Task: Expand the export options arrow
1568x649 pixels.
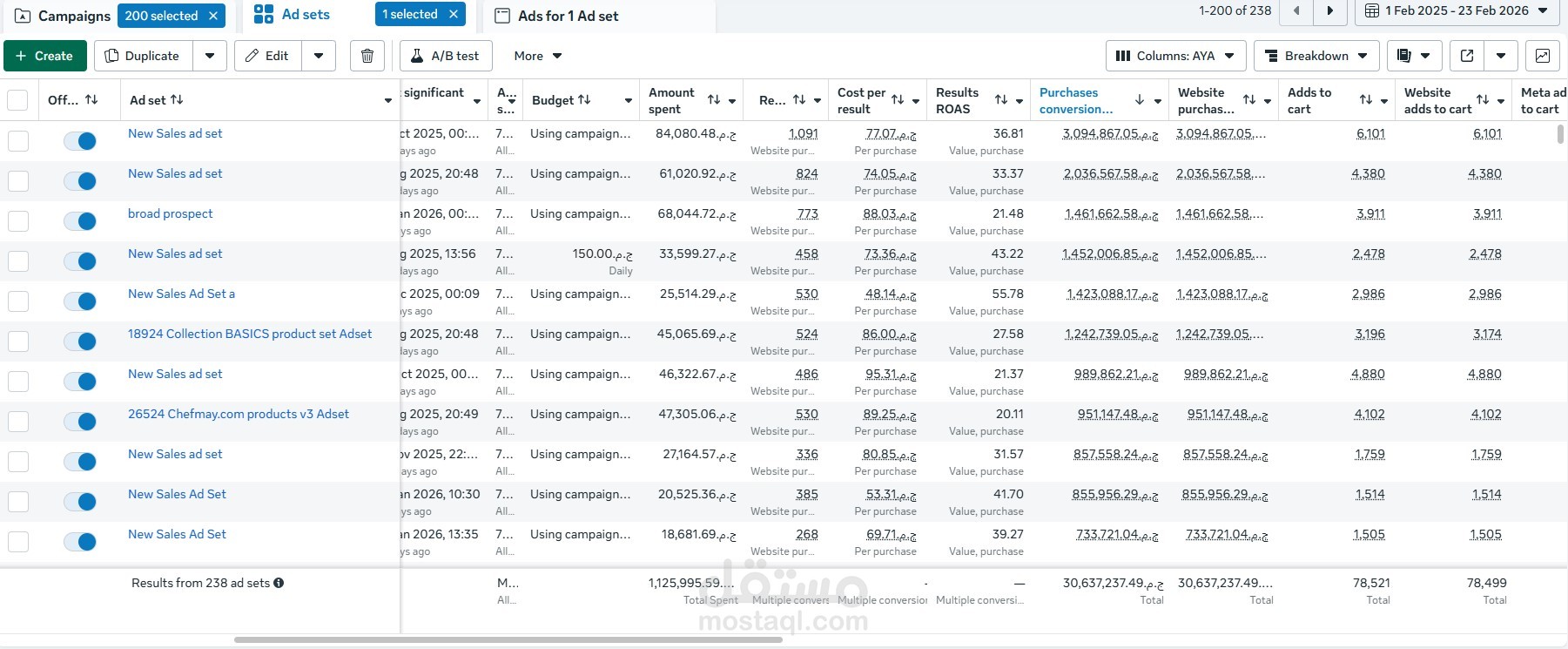Action: coord(1501,56)
